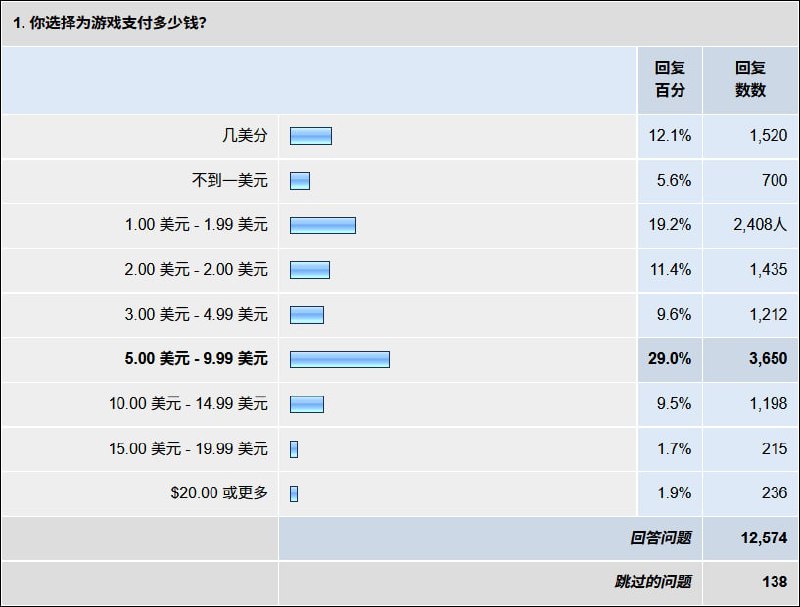The width and height of the screenshot is (800, 607).
Task: Click the 2,408人 response count
Action: click(760, 225)
